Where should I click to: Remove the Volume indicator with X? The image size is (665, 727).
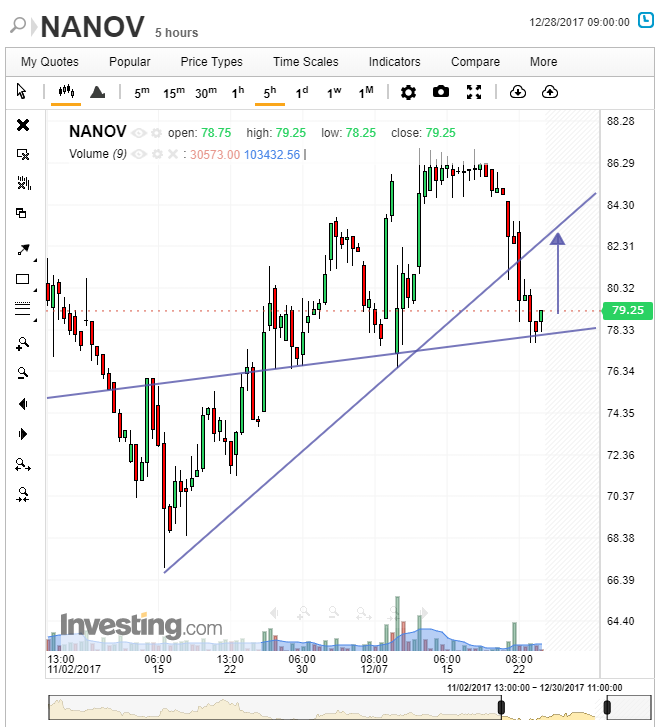(x=173, y=154)
